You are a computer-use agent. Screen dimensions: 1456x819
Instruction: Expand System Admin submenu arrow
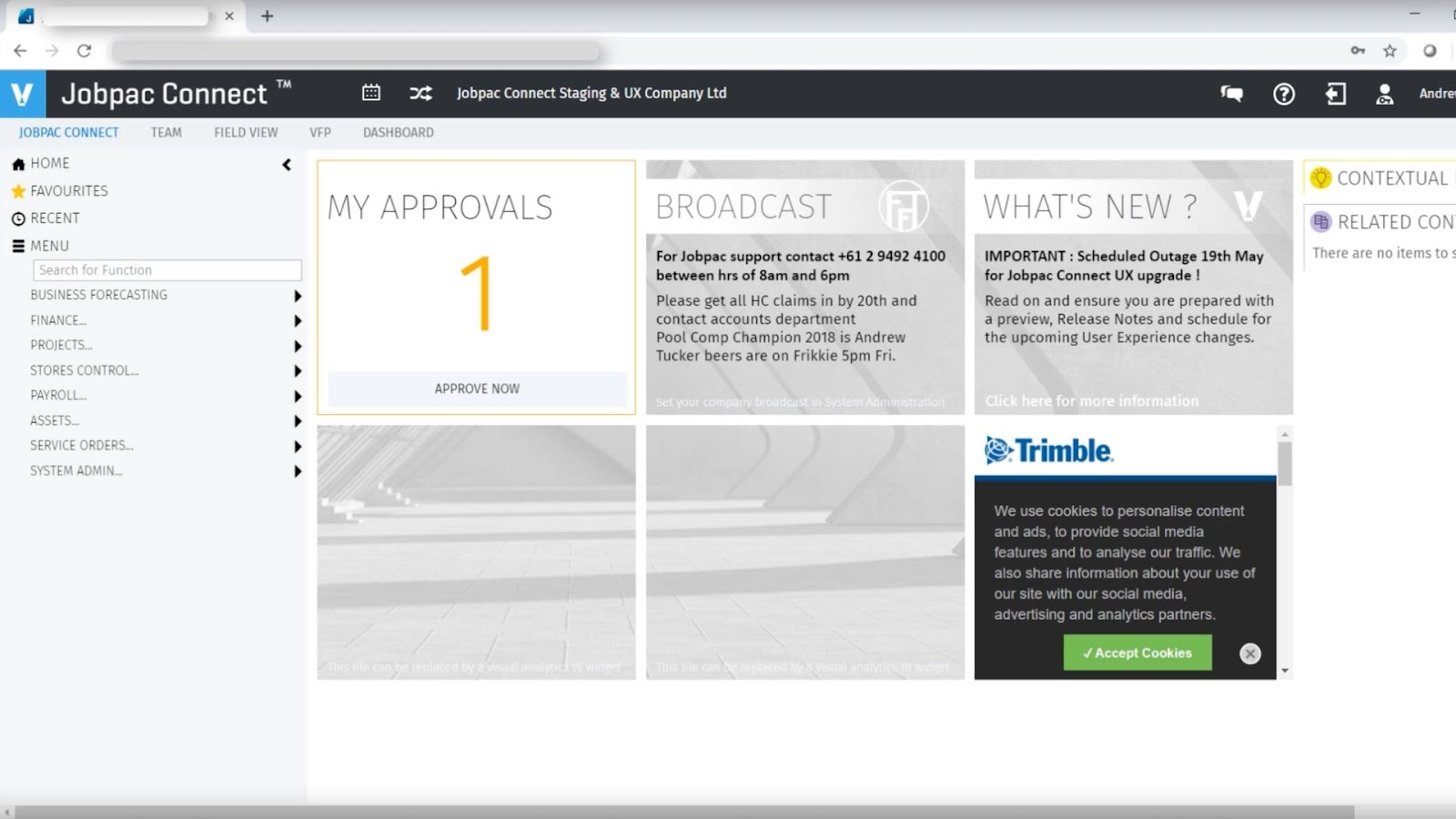(297, 470)
